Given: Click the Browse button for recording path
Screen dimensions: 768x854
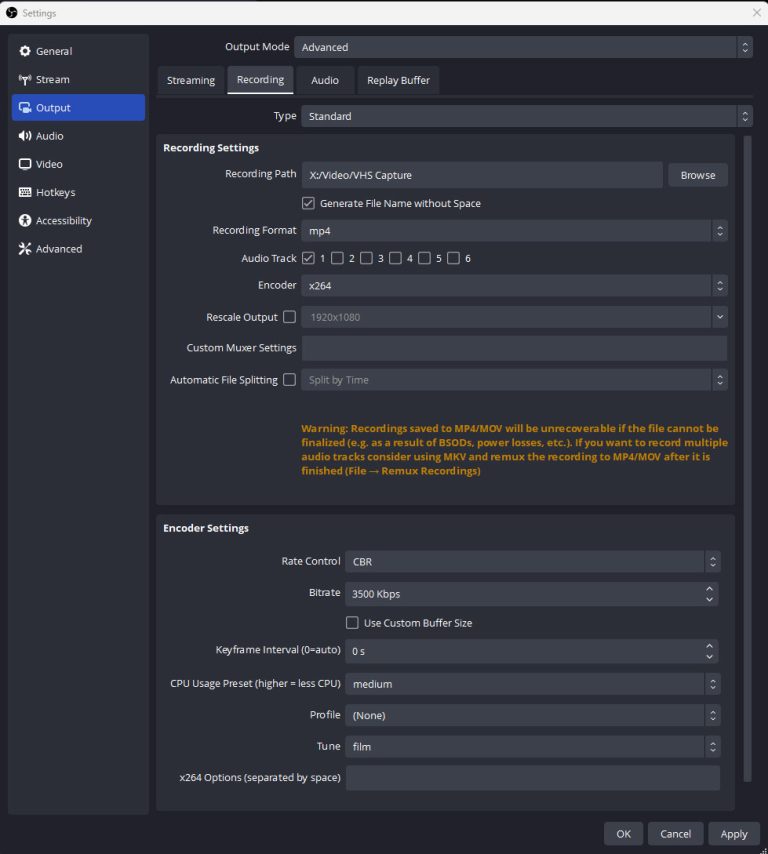Looking at the screenshot, I should coord(697,175).
